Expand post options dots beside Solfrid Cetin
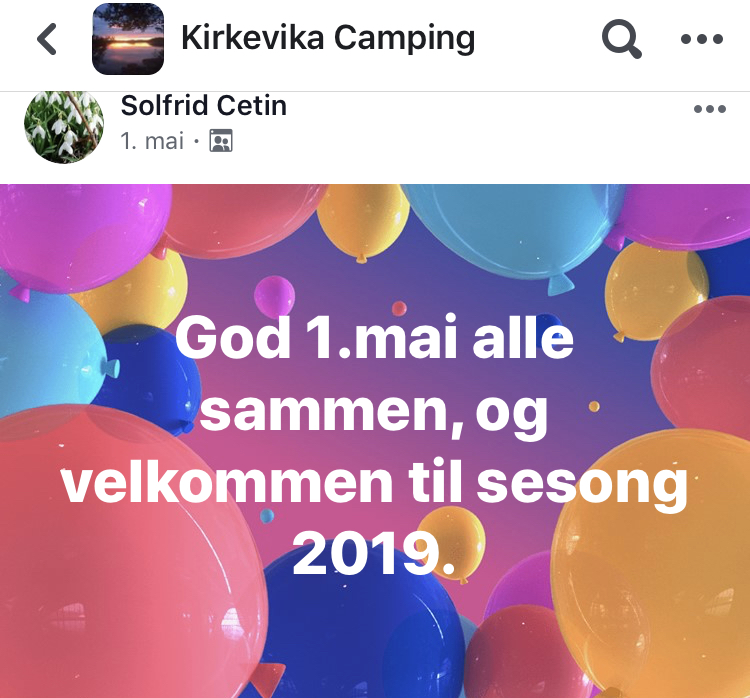 (x=710, y=109)
